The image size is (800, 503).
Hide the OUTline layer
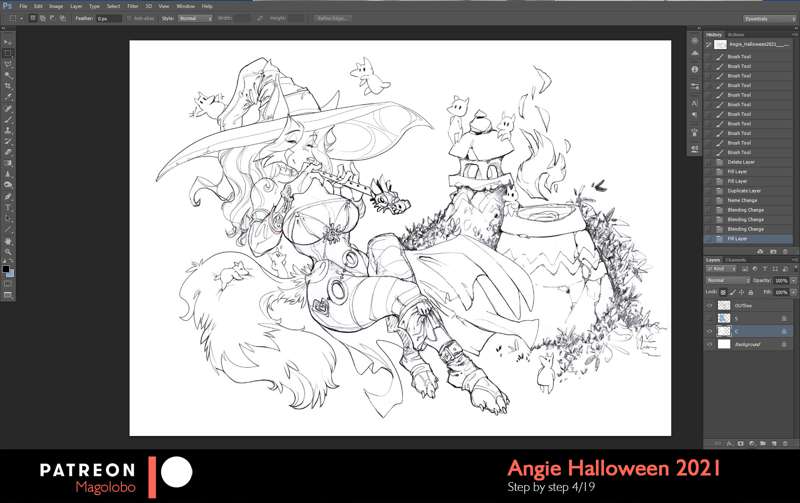[x=710, y=306]
